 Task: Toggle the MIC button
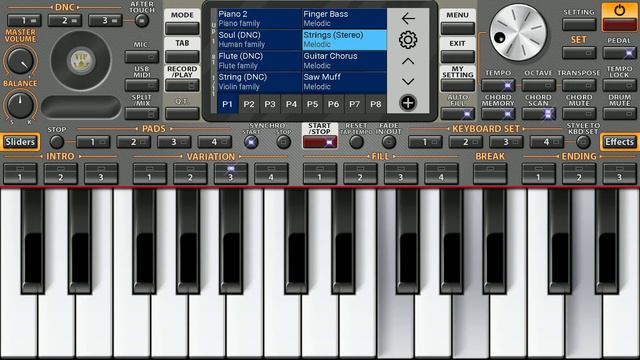(142, 57)
